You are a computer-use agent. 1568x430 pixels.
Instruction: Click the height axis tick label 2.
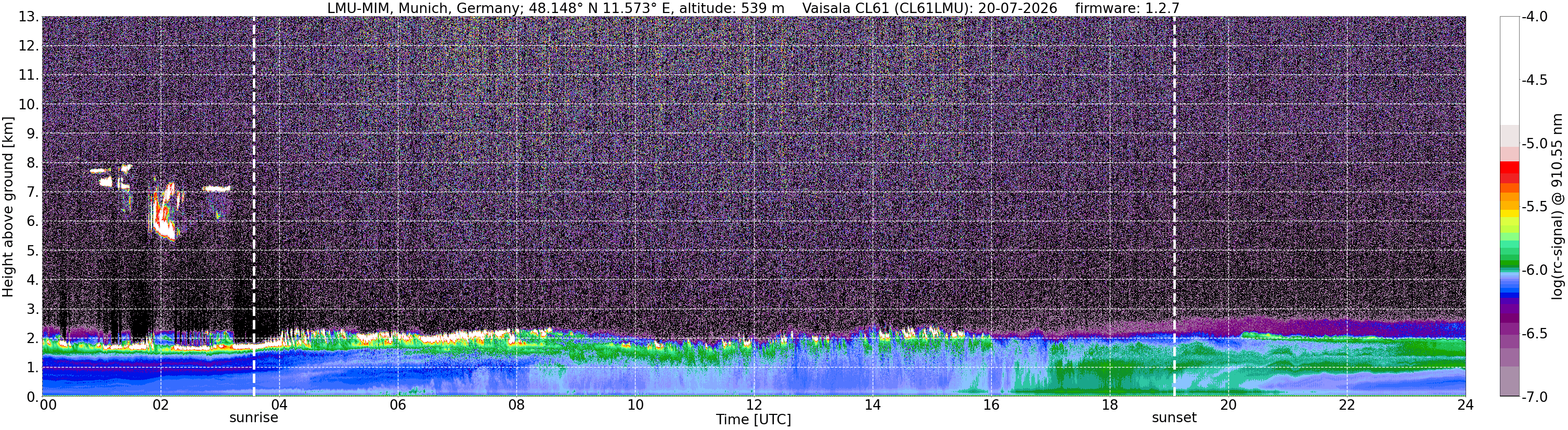click(x=32, y=339)
